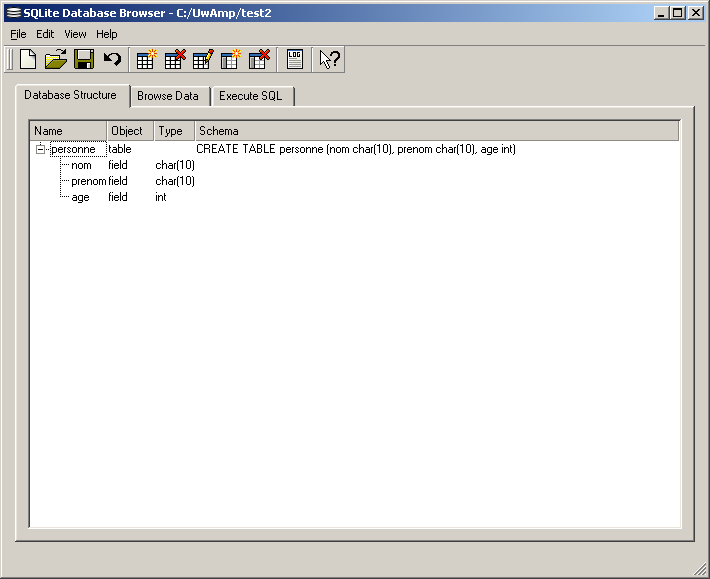Click the Object column header
The image size is (710, 579).
point(130,131)
